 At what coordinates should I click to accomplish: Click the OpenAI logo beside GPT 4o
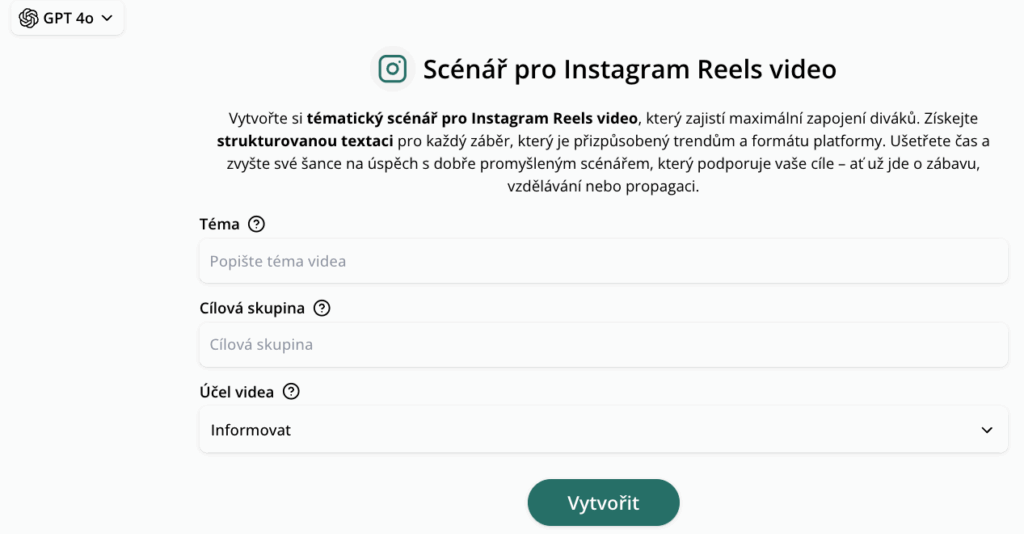[28, 18]
